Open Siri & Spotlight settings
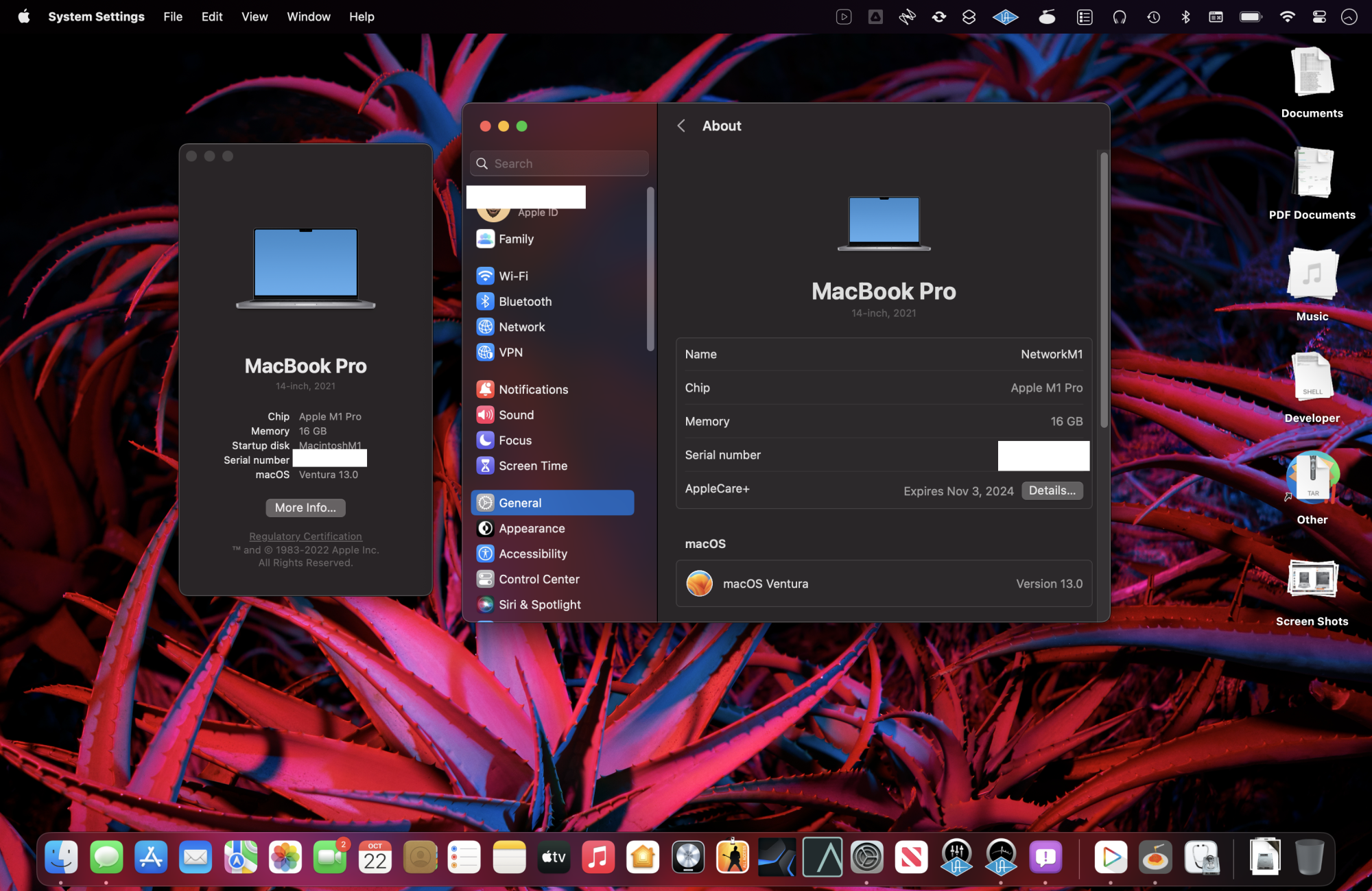 pos(539,604)
